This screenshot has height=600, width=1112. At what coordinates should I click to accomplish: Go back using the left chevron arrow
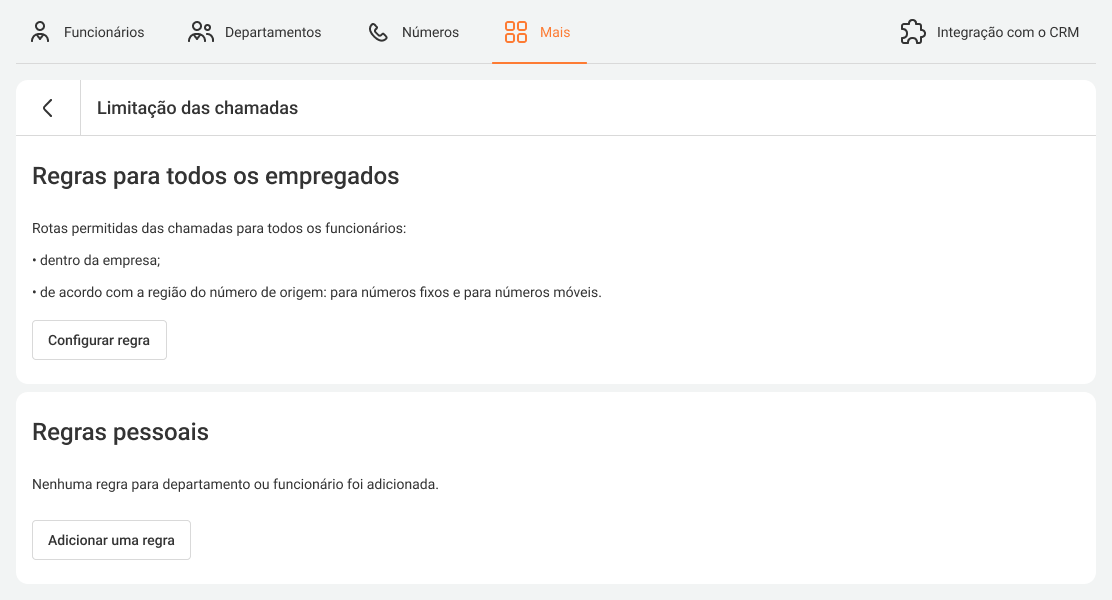[x=48, y=108]
